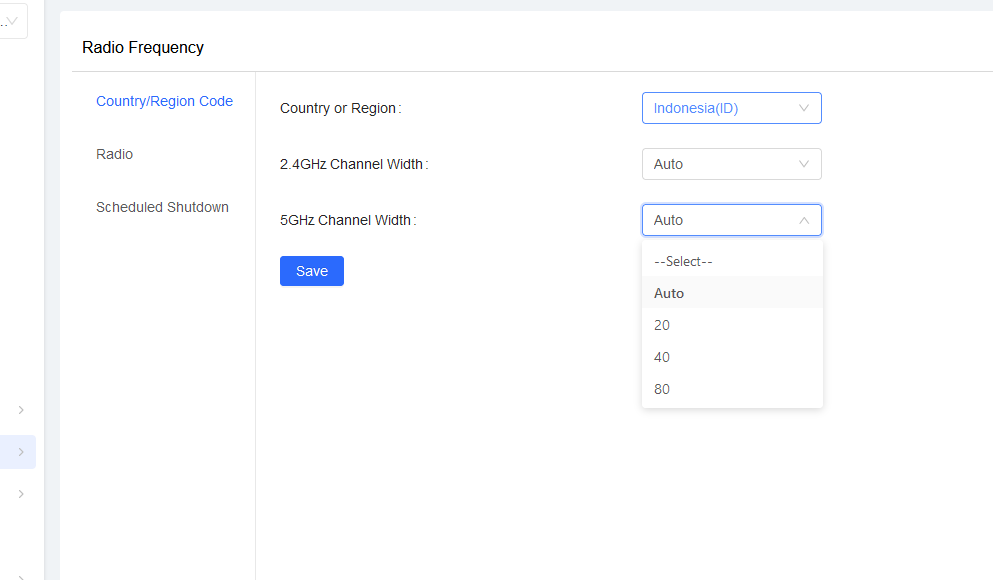This screenshot has height=580, width=993.
Task: Click the Radio Frequency heading
Action: point(142,47)
